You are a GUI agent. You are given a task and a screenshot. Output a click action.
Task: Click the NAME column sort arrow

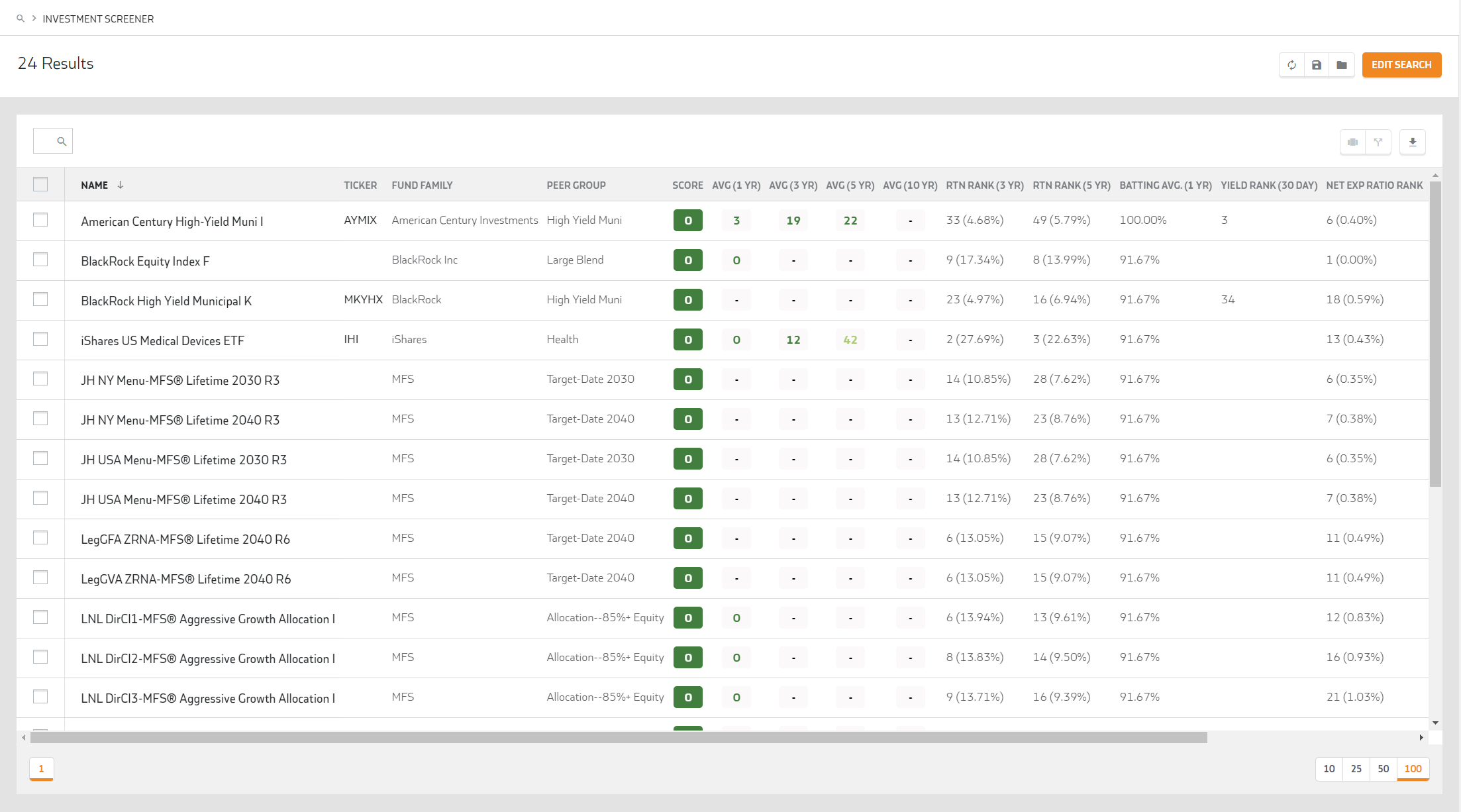[x=121, y=185]
